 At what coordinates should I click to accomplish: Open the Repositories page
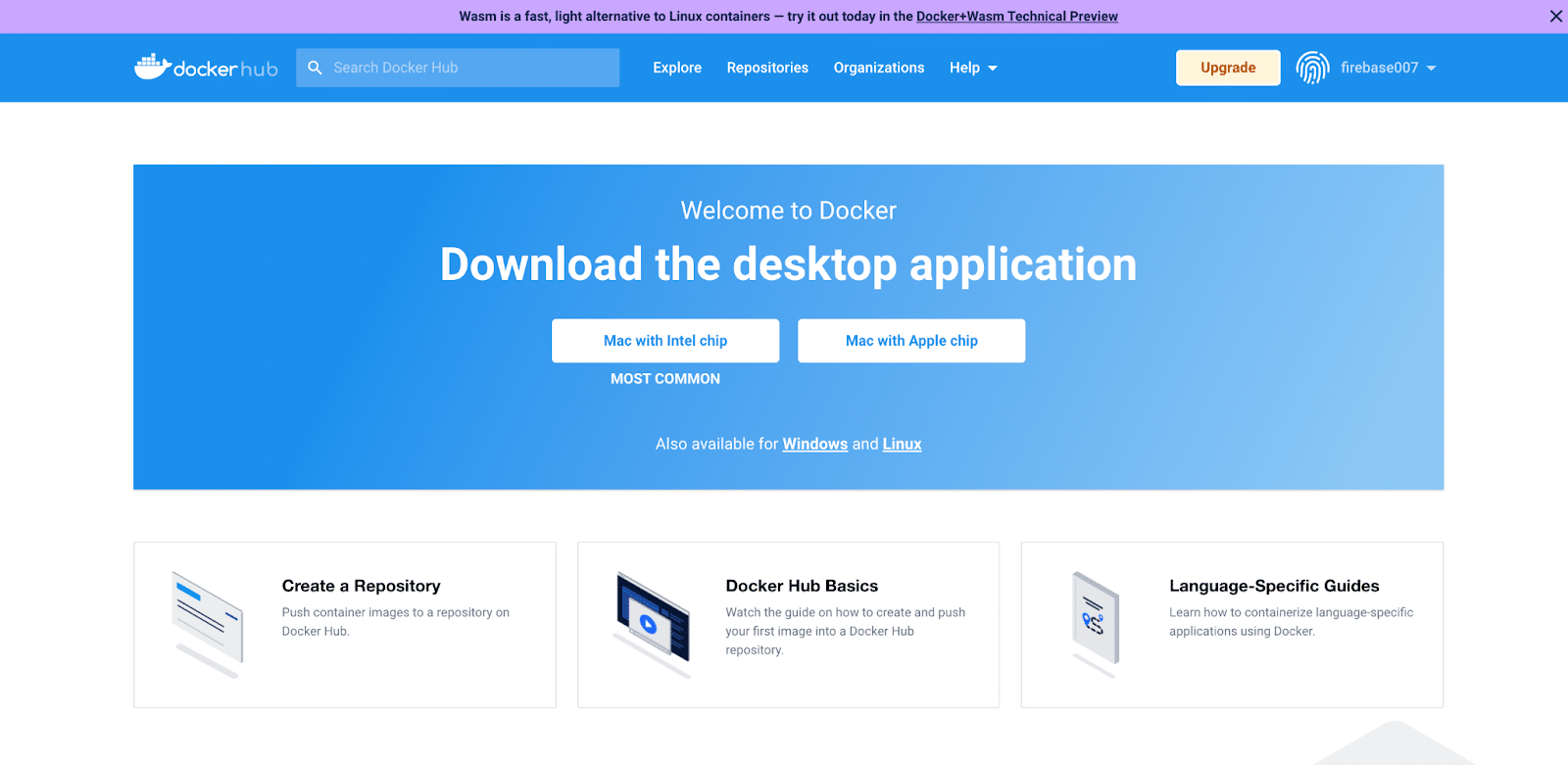click(767, 68)
